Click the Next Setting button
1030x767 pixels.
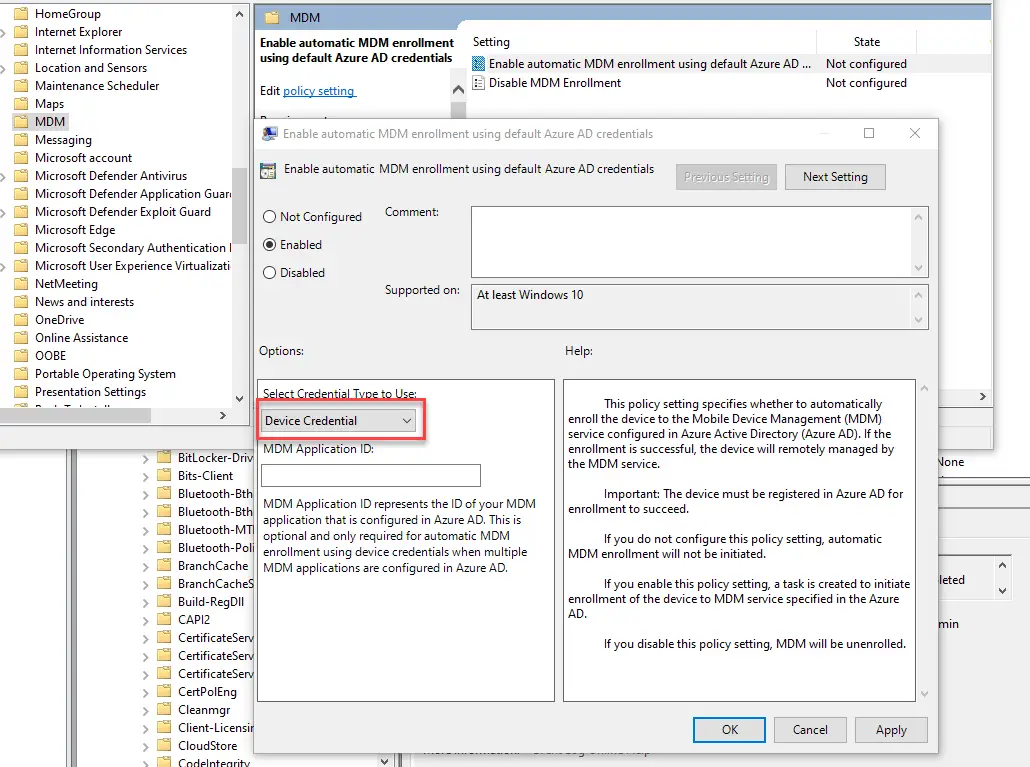coord(835,176)
